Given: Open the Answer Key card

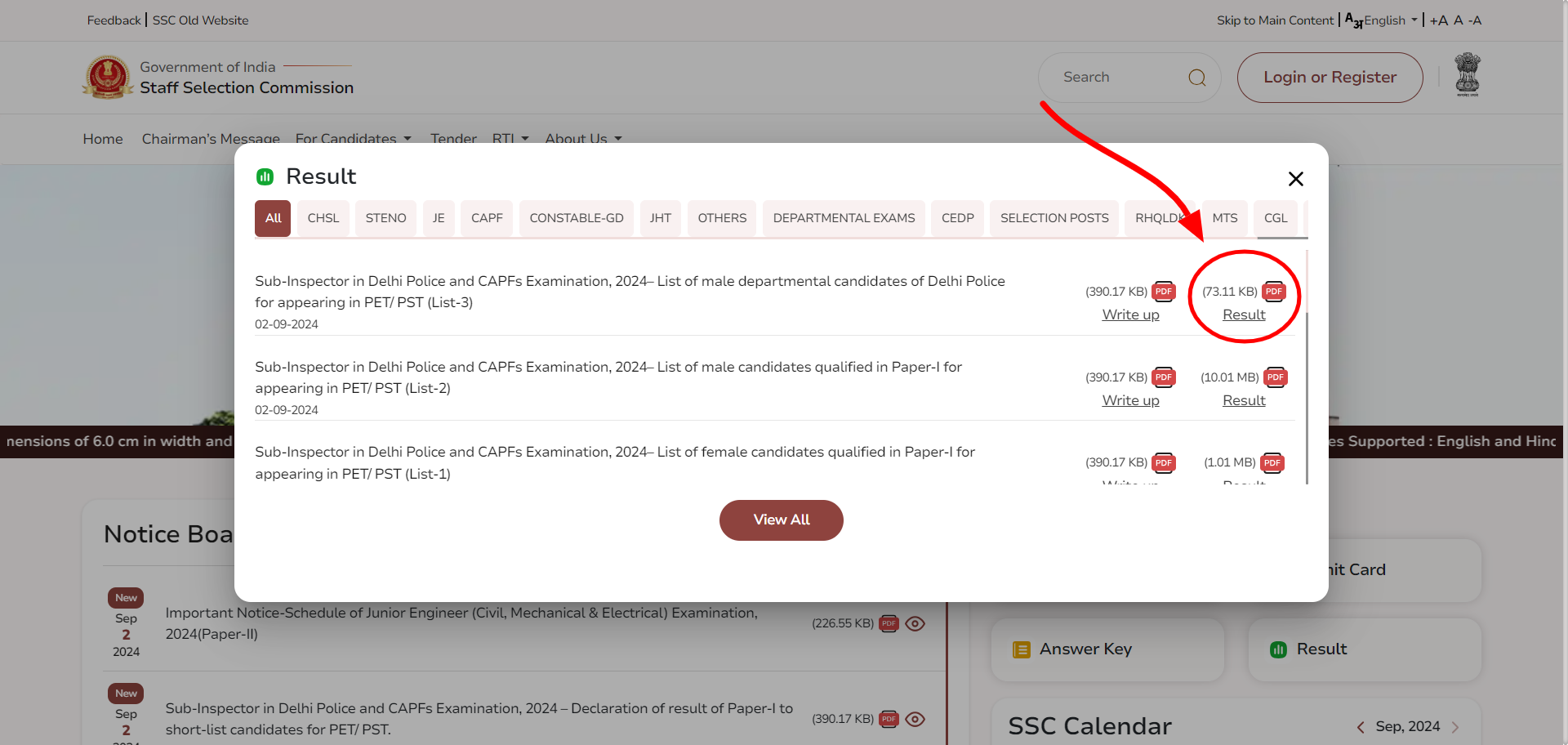Looking at the screenshot, I should tap(1107, 649).
